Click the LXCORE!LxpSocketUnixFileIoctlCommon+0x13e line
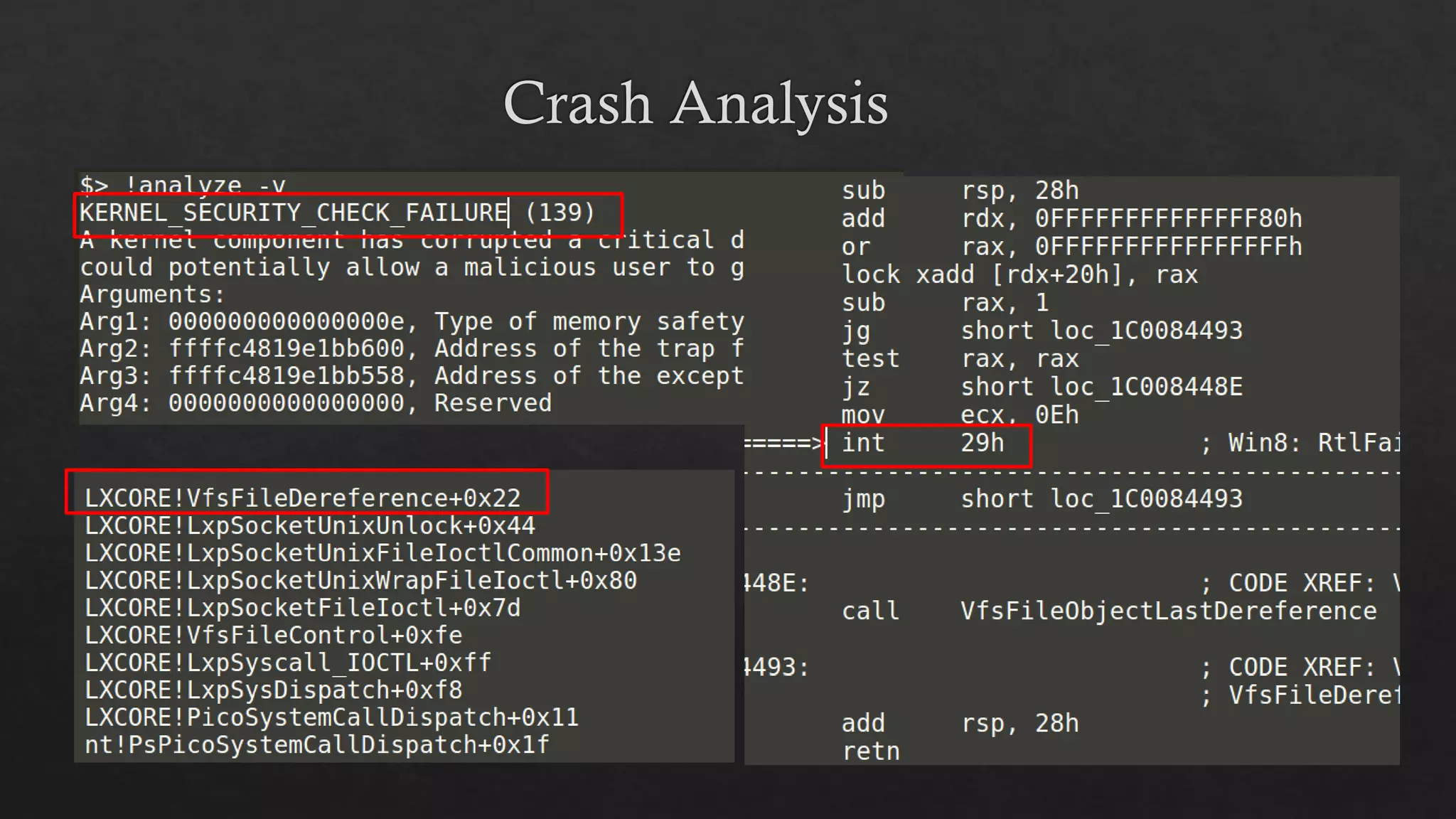Screen dimensions: 1456x819 point(382,553)
